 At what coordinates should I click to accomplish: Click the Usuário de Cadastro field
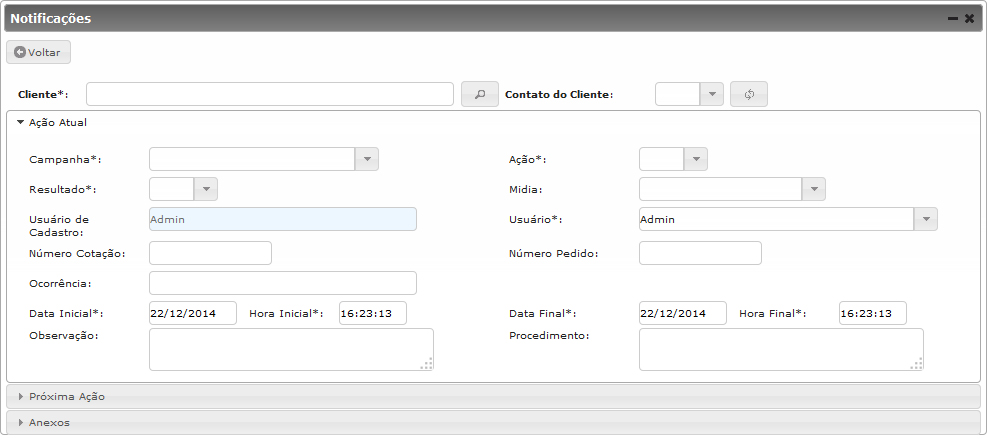283,220
